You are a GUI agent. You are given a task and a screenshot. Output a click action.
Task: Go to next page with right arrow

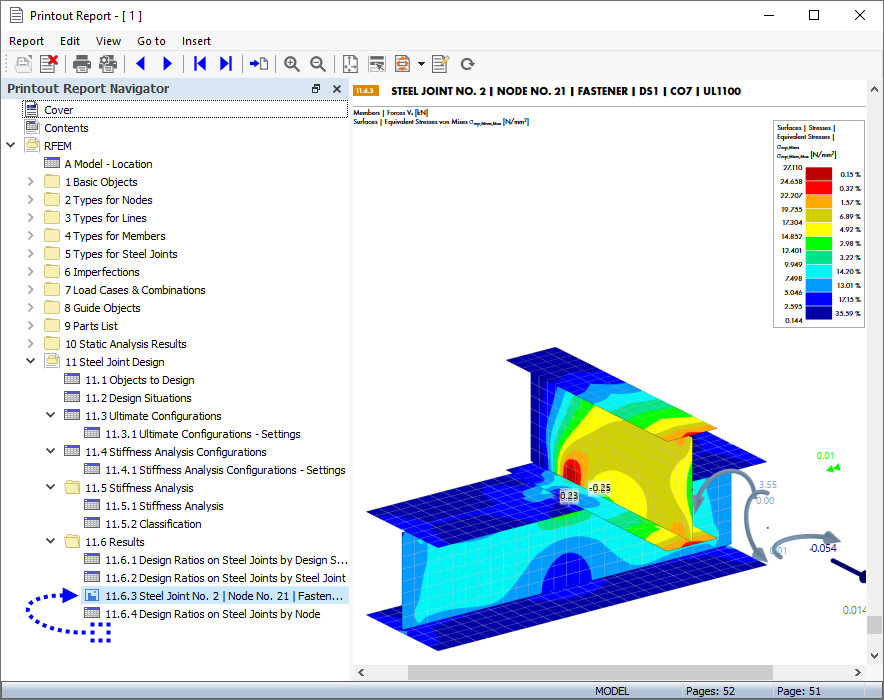coord(167,64)
